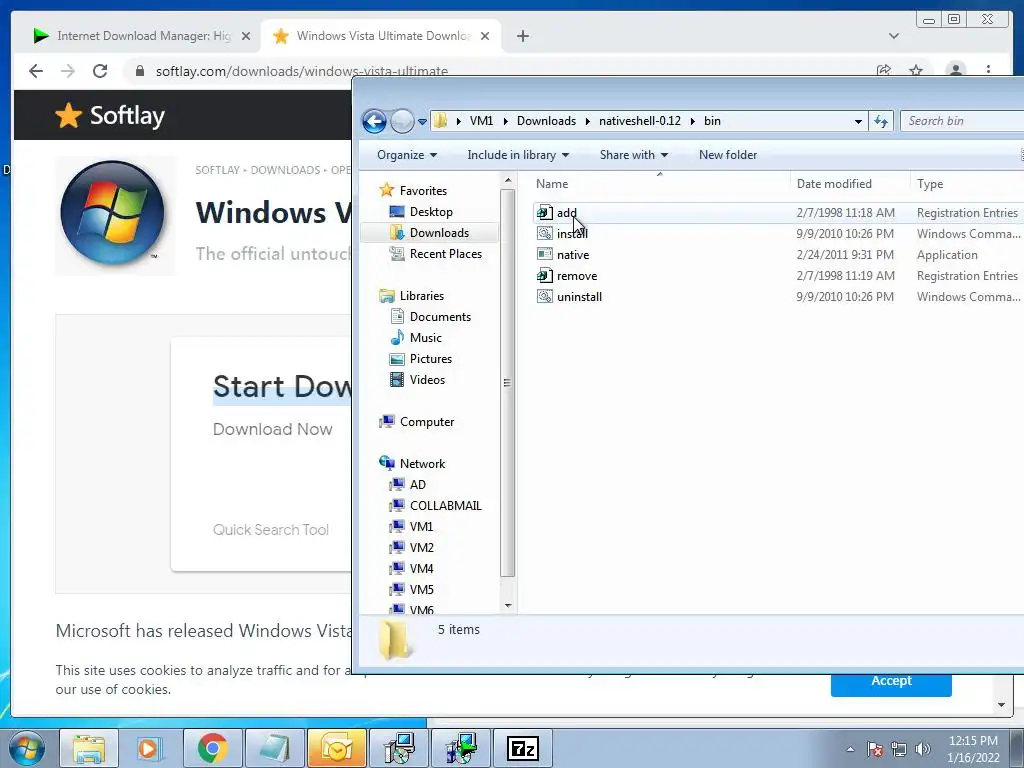
Task: Click navigation pane scroll down arrow
Action: tap(508, 606)
